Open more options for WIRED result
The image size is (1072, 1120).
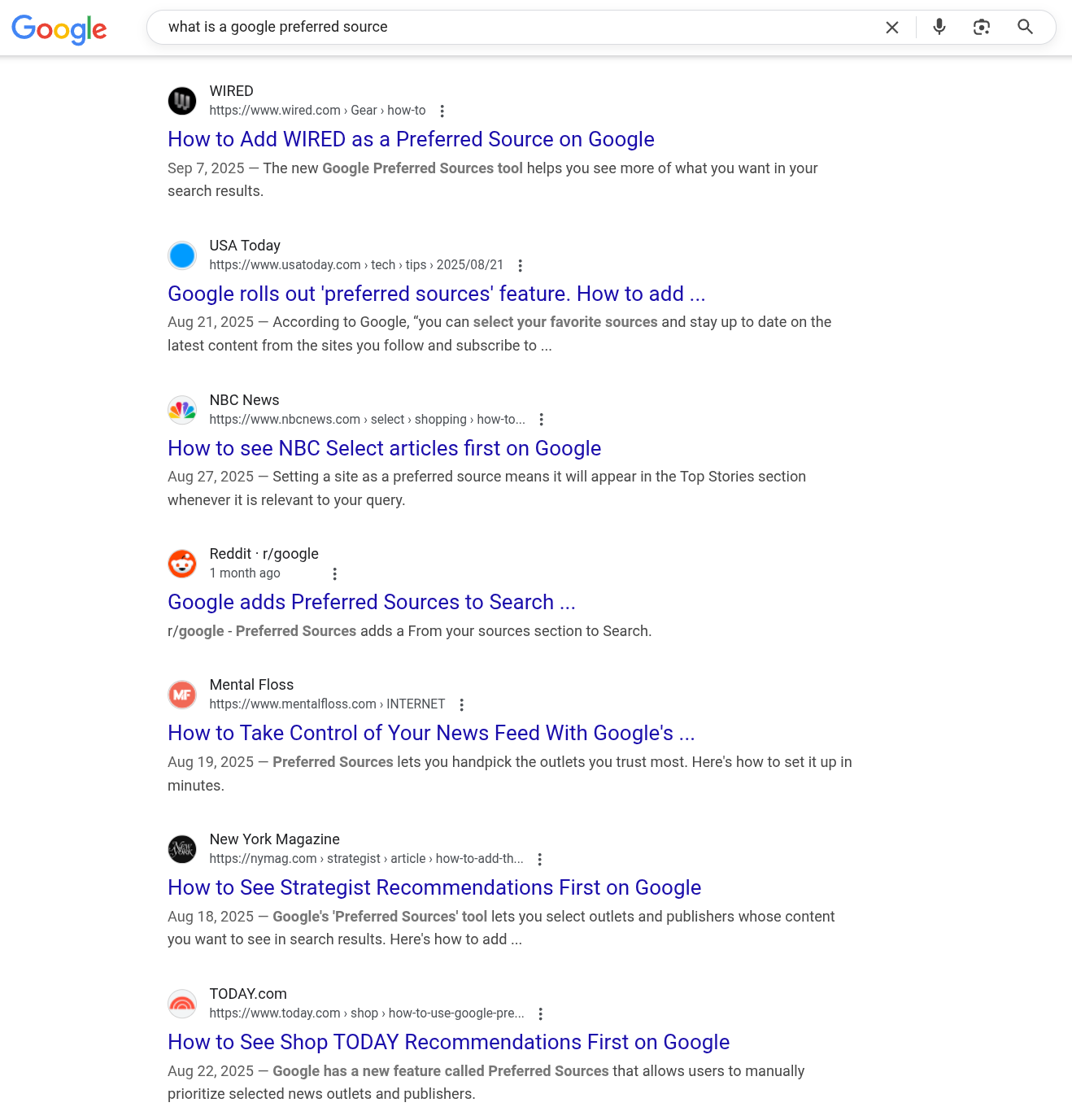(442, 111)
